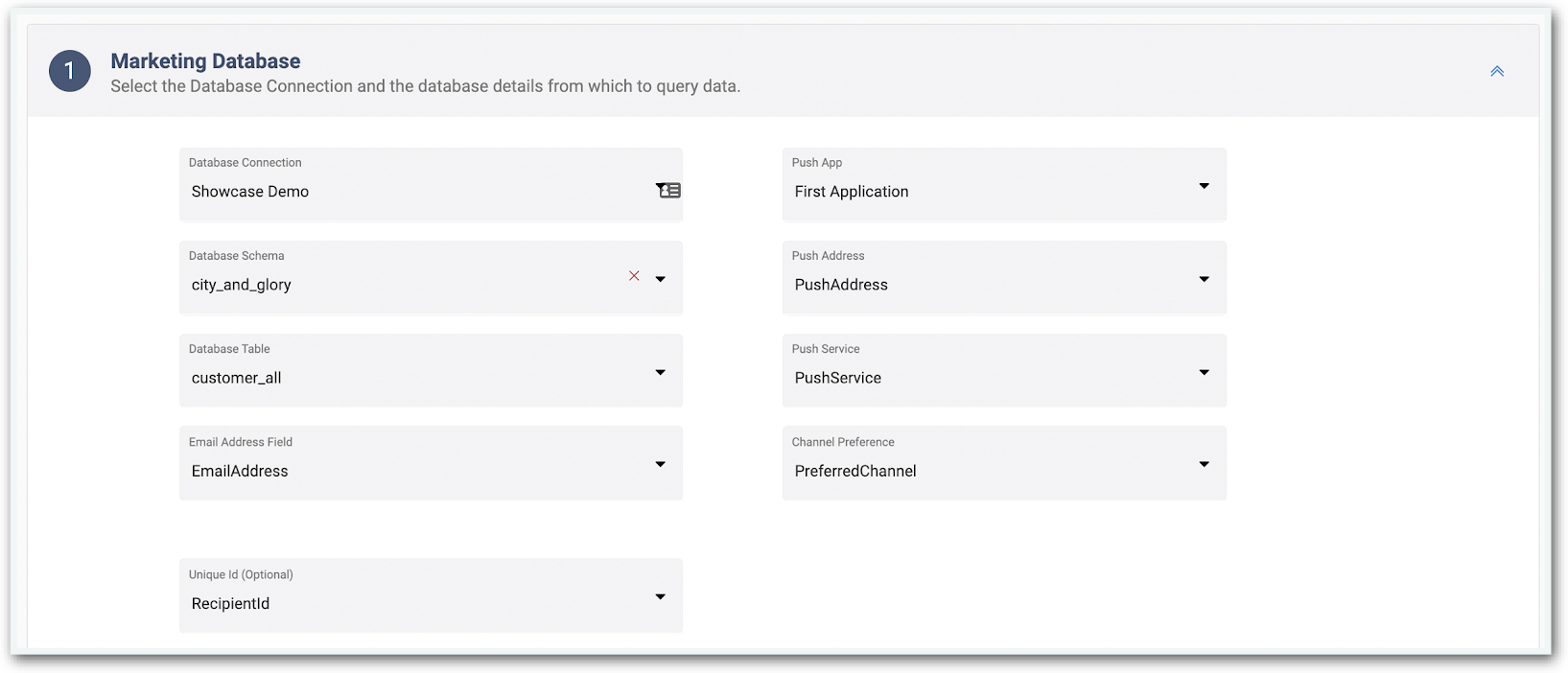Collapse the Marketing Database section chevron
The image size is (1568, 673).
coord(1497,71)
